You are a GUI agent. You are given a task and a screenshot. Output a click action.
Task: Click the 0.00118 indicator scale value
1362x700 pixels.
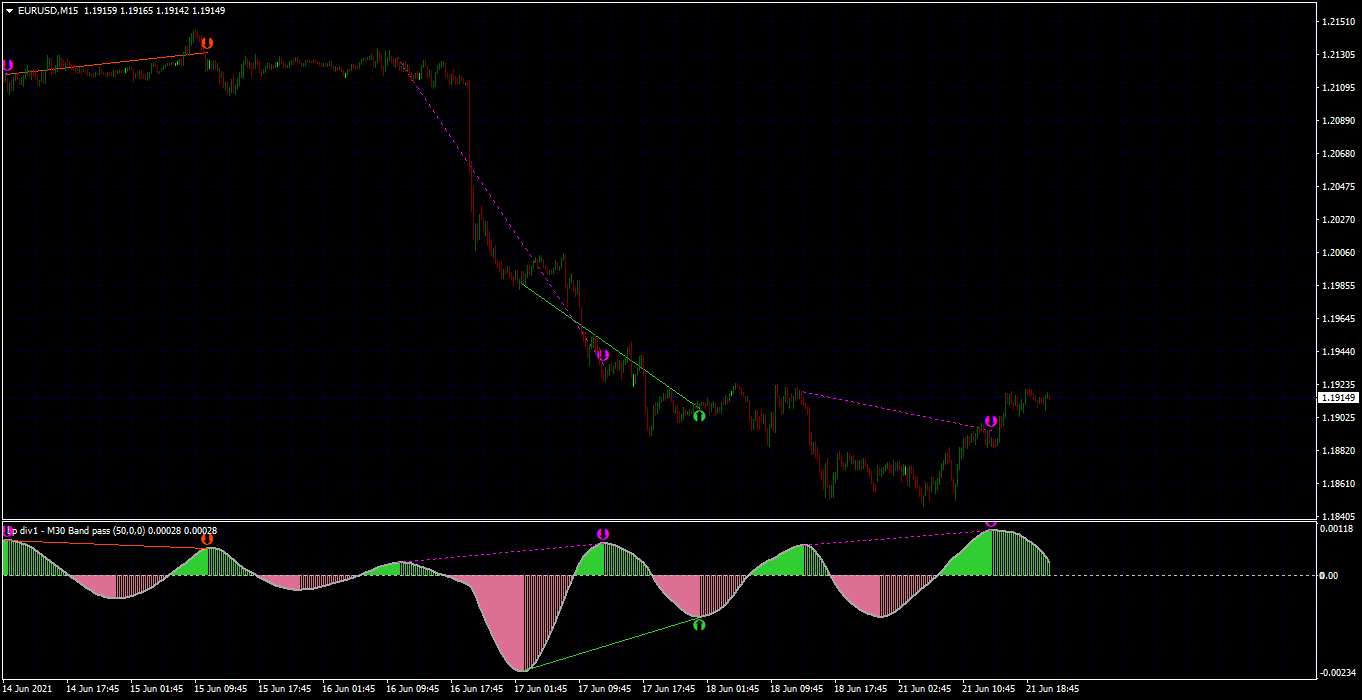click(x=1336, y=529)
